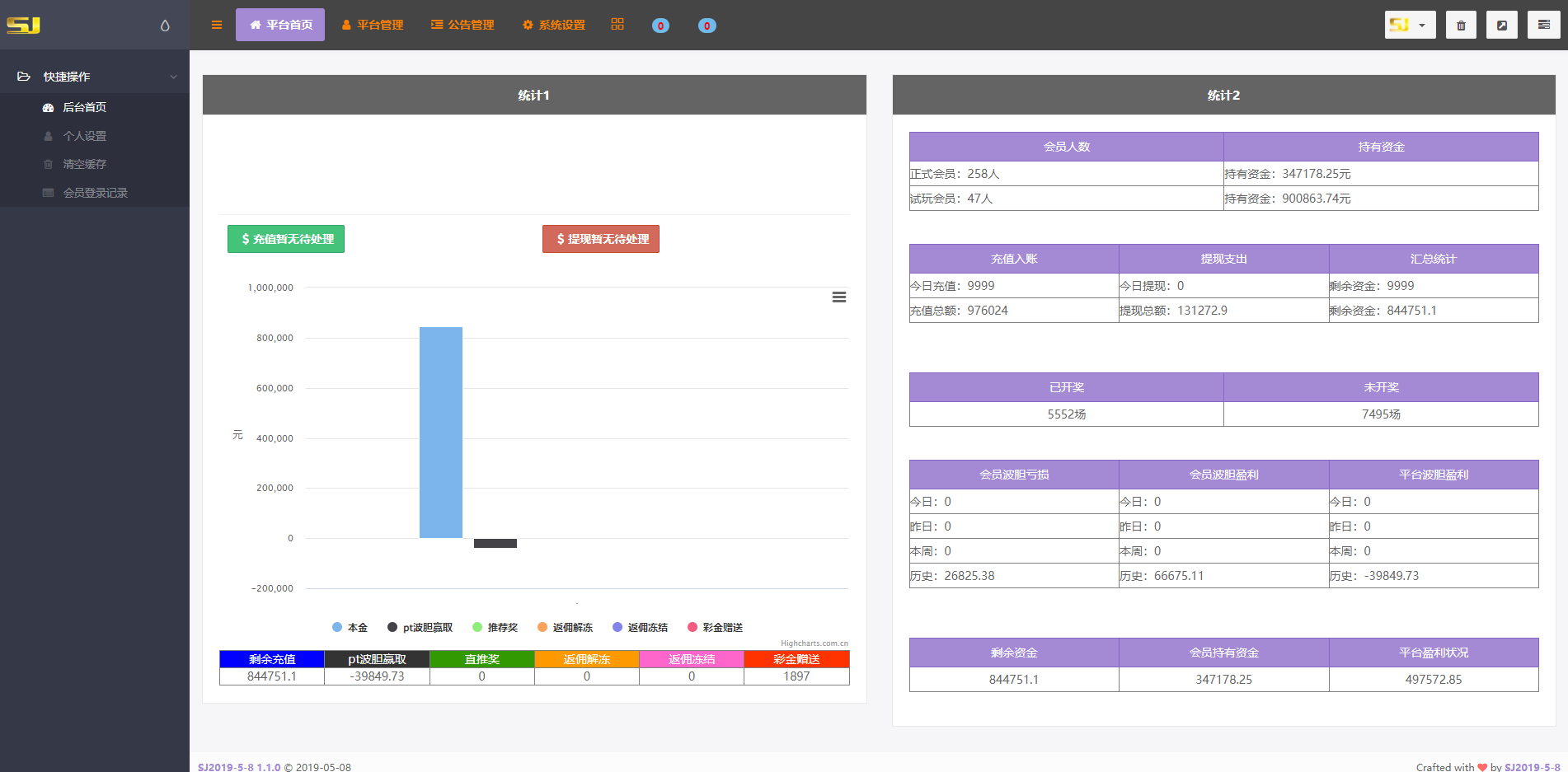Viewport: 1568px width, 772px height.
Task: Open 会员登录记录 in the sidebar
Action: pos(95,193)
